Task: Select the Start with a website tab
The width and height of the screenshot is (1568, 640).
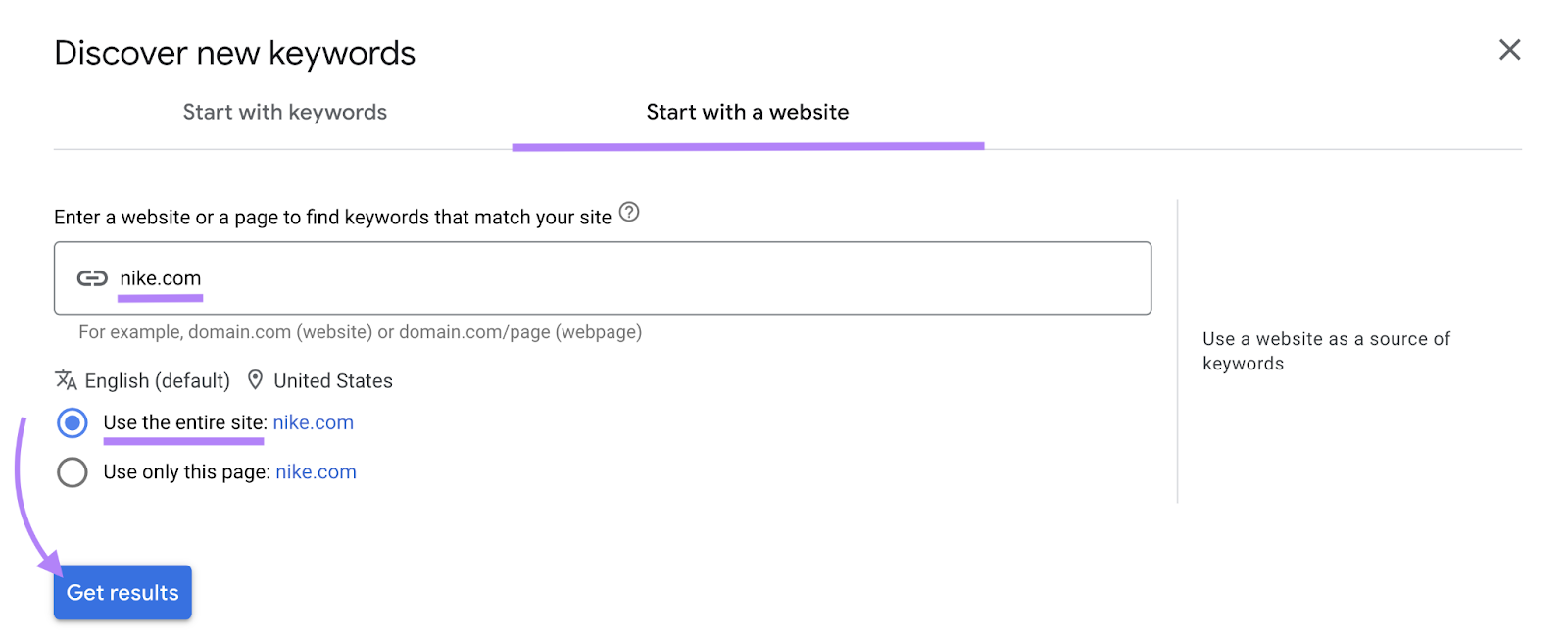Action: pos(747,112)
